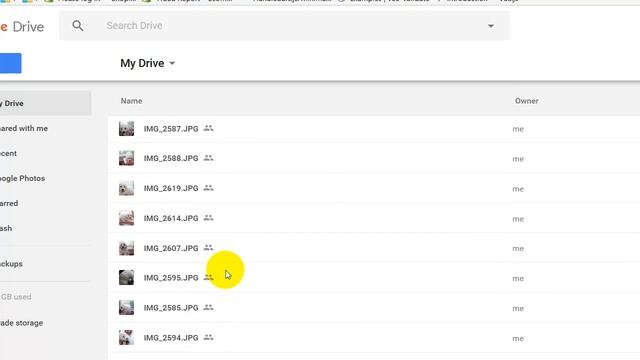Click shared people icon beside IMG_2619.JPG

[x=208, y=188]
